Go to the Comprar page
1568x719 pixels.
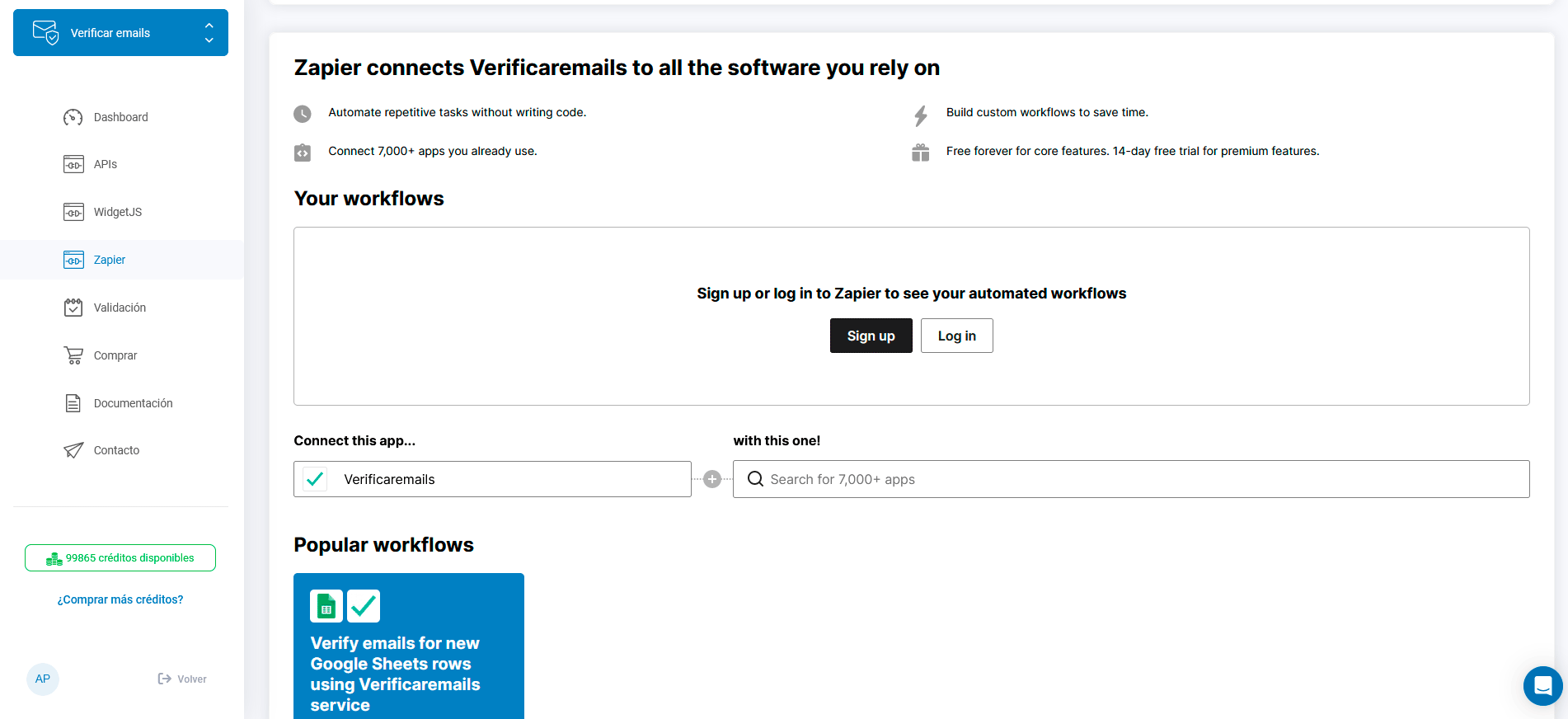pos(115,355)
